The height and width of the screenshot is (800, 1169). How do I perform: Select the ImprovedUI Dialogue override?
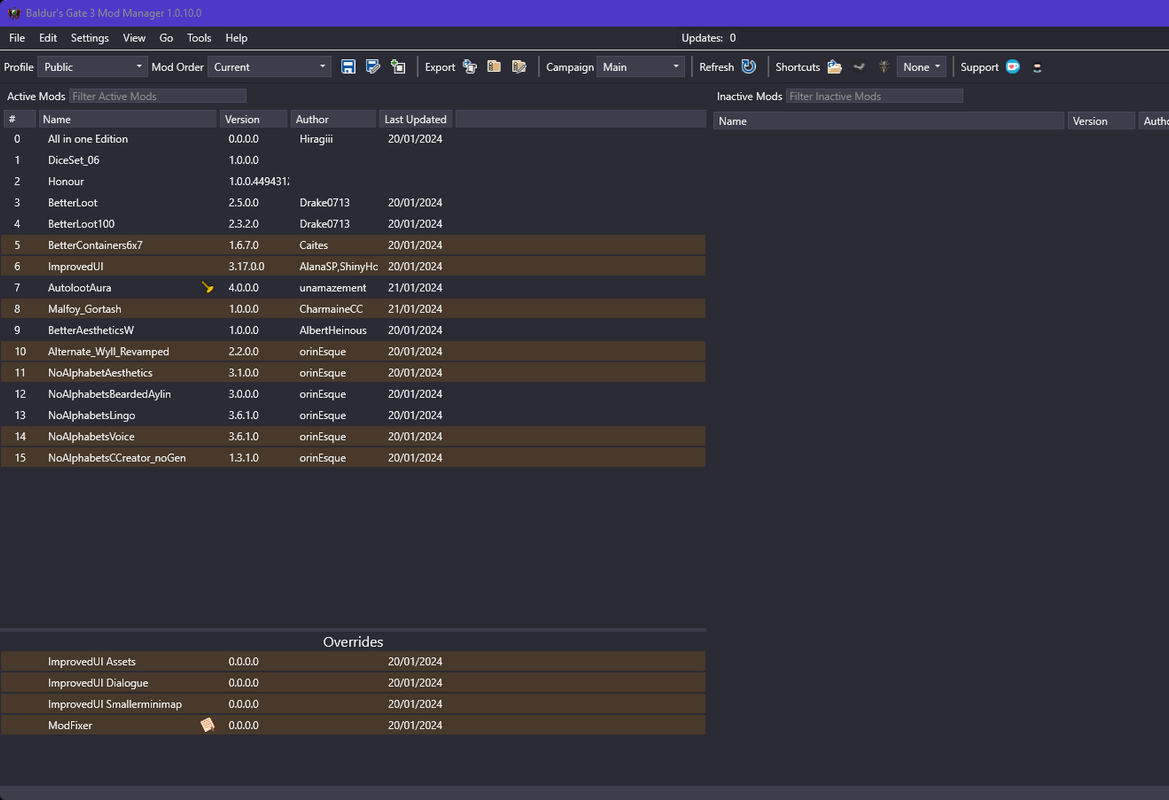pos(353,683)
